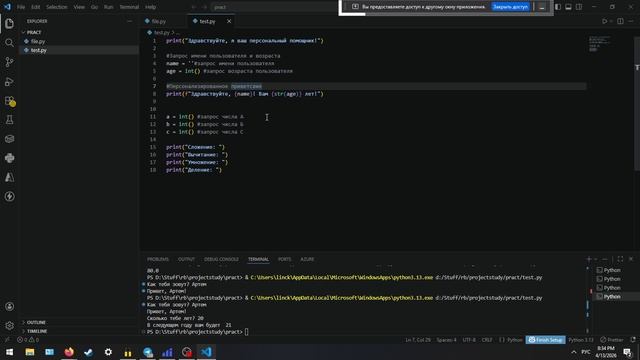Viewport: 640px width, 360px height.
Task: Open Telegram from the taskbar
Action: [148, 352]
